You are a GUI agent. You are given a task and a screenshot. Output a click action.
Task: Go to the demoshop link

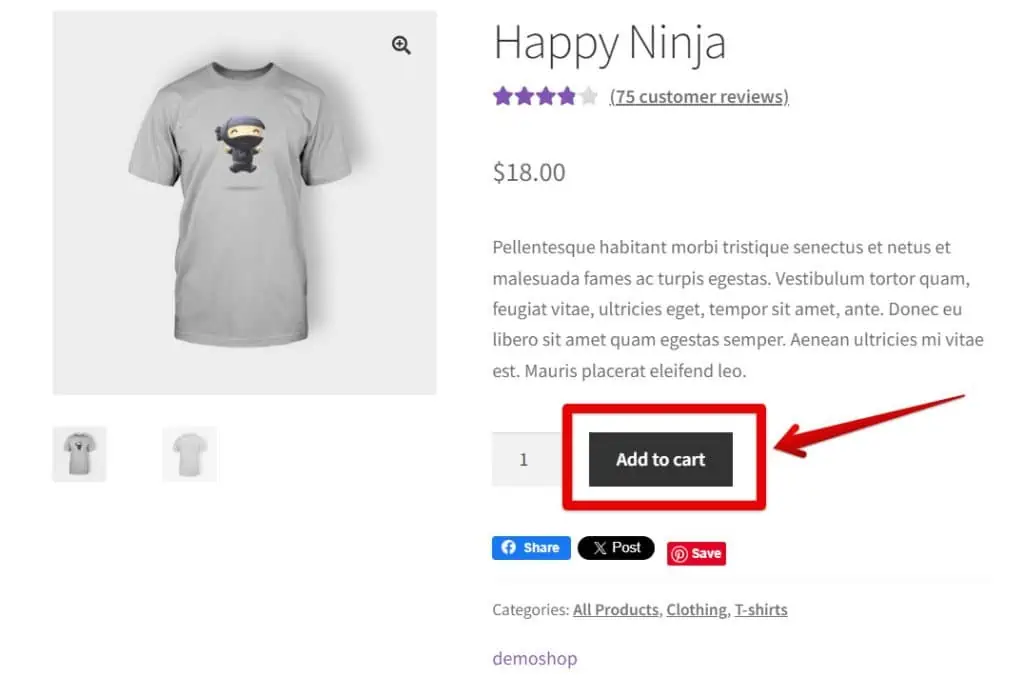click(535, 658)
